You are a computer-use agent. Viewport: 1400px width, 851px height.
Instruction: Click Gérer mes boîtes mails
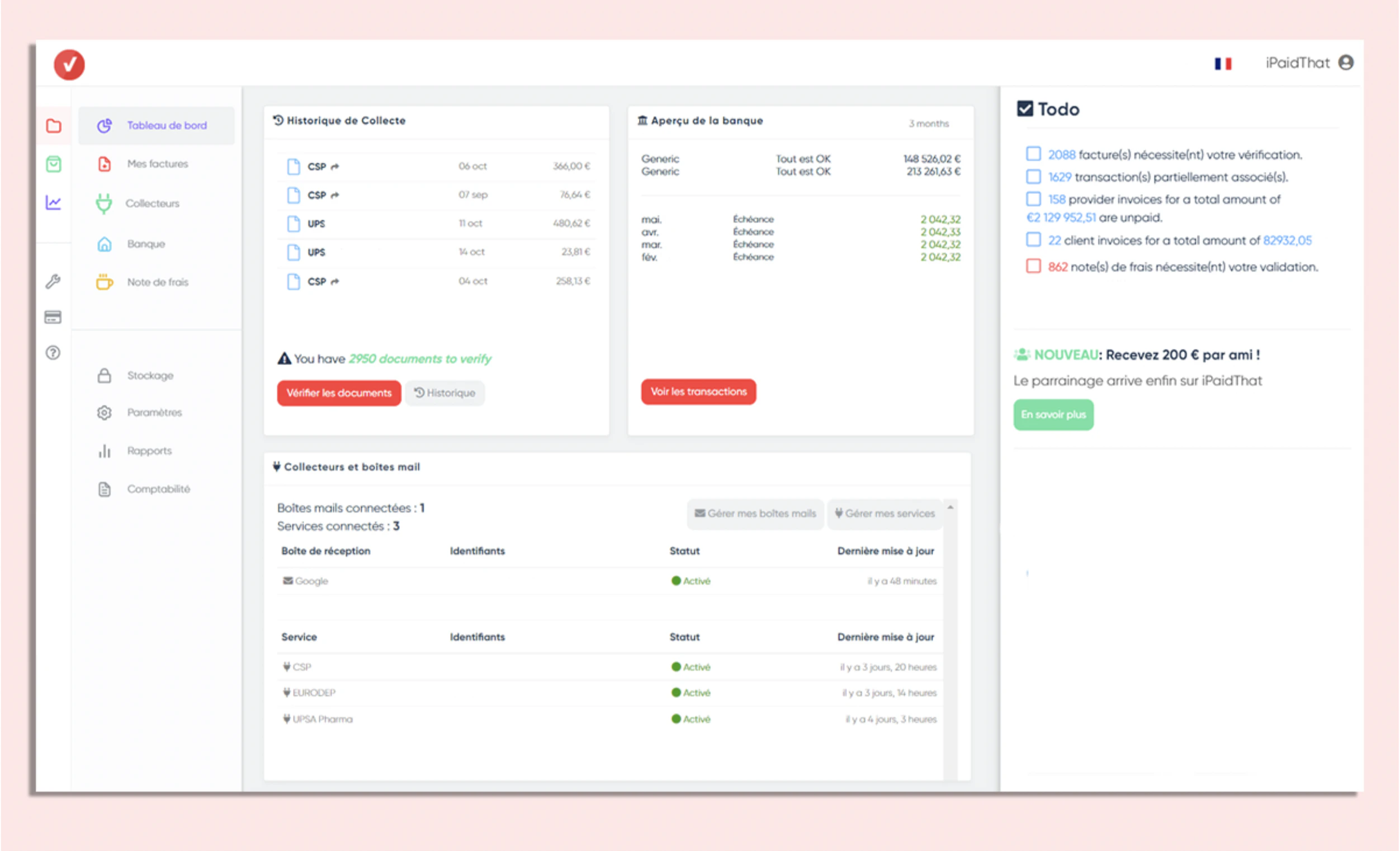[755, 513]
